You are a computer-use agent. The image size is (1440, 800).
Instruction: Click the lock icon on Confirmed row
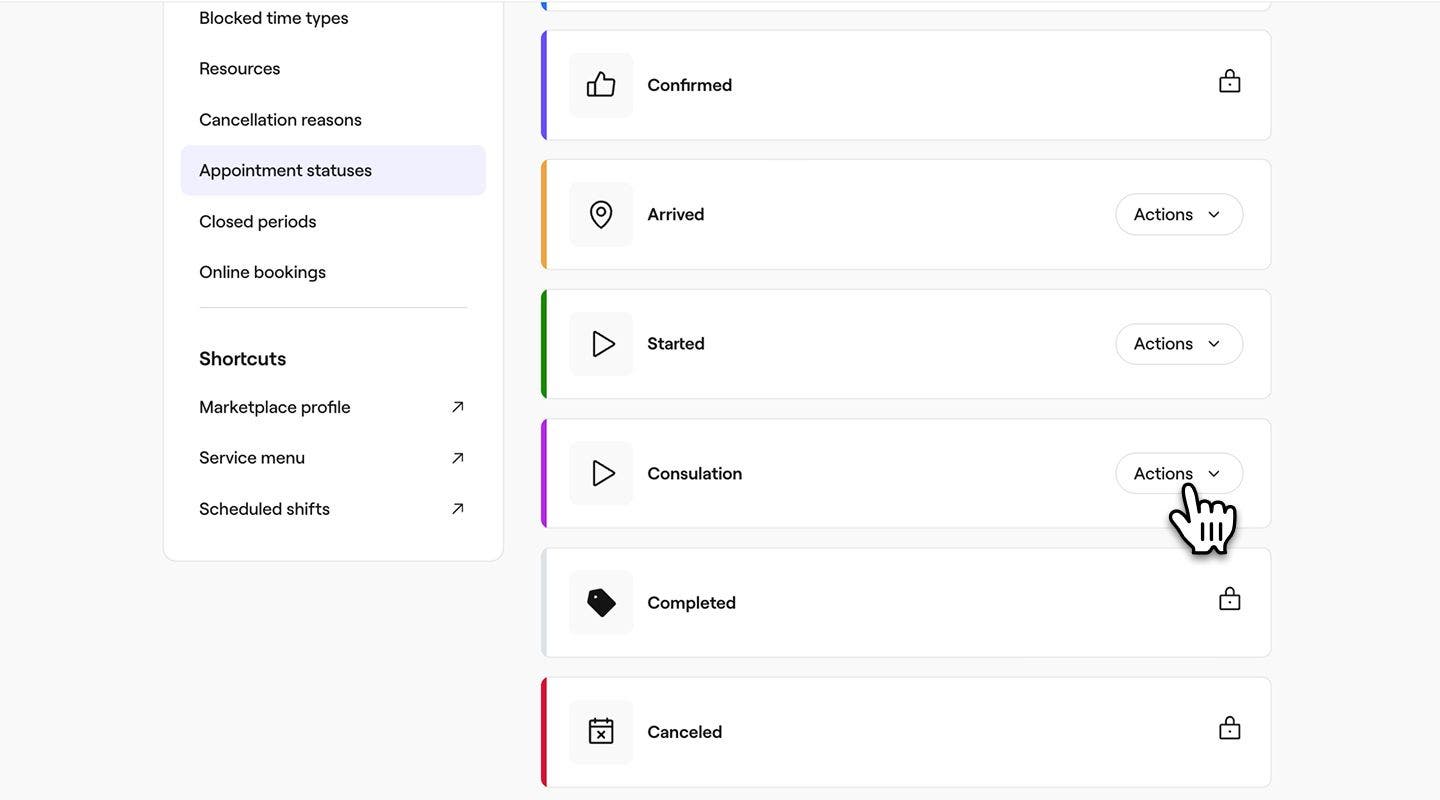pos(1229,82)
